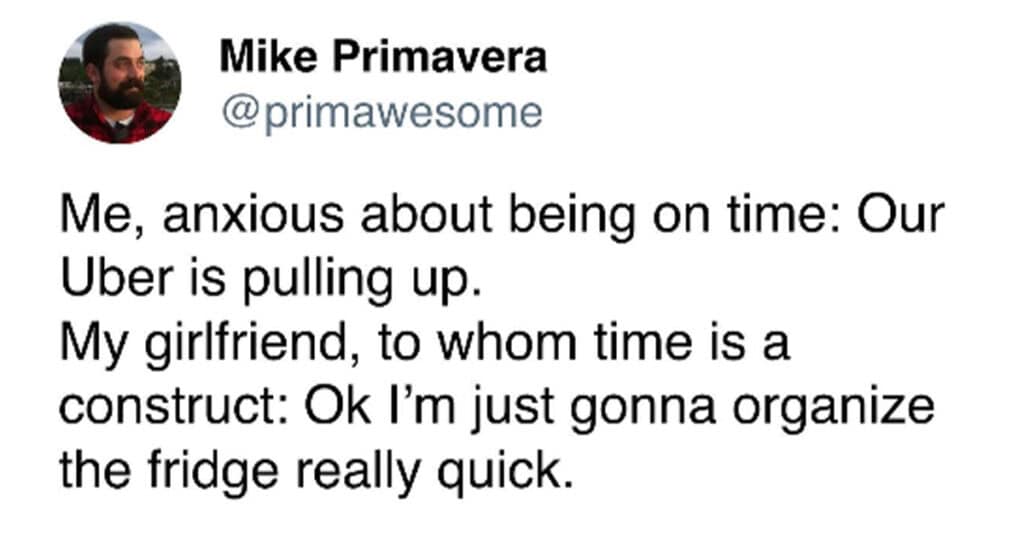
Task: Click the word "anxious" in the tweet
Action: point(253,214)
